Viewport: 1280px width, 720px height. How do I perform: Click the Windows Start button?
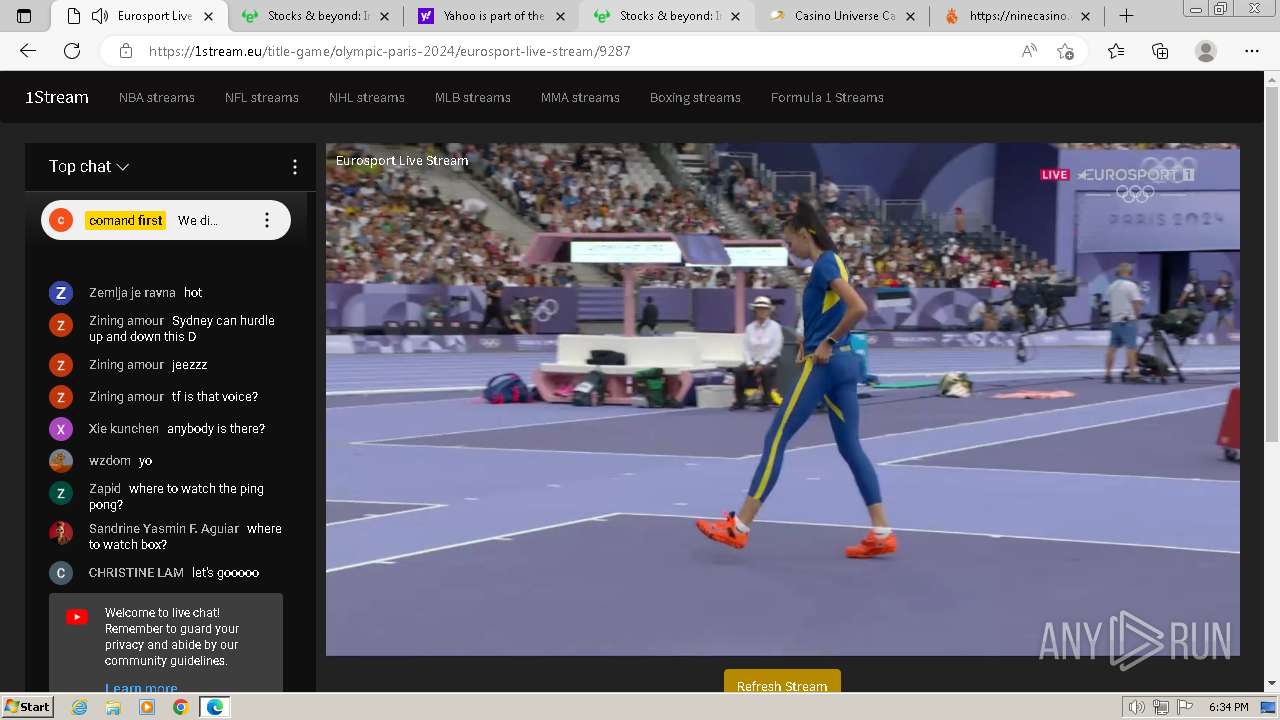(x=27, y=707)
